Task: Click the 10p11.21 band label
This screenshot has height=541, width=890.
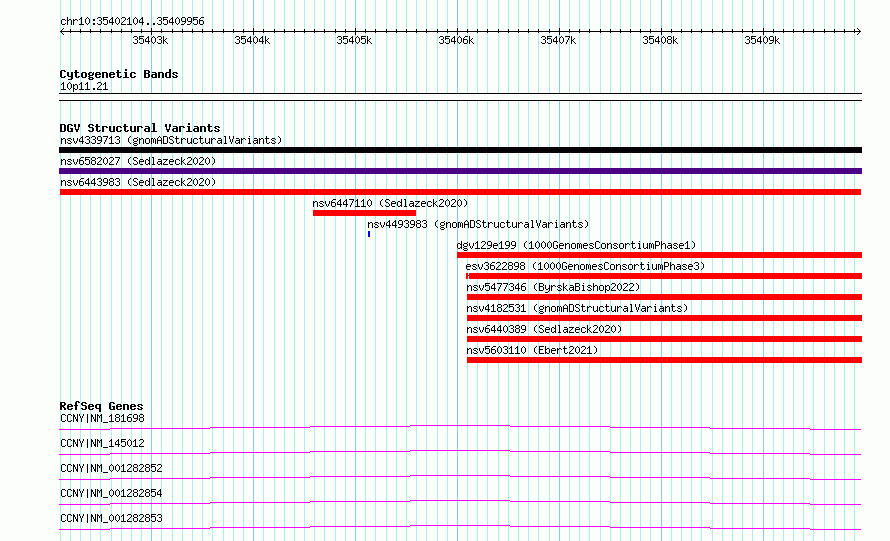Action: pyautogui.click(x=84, y=86)
